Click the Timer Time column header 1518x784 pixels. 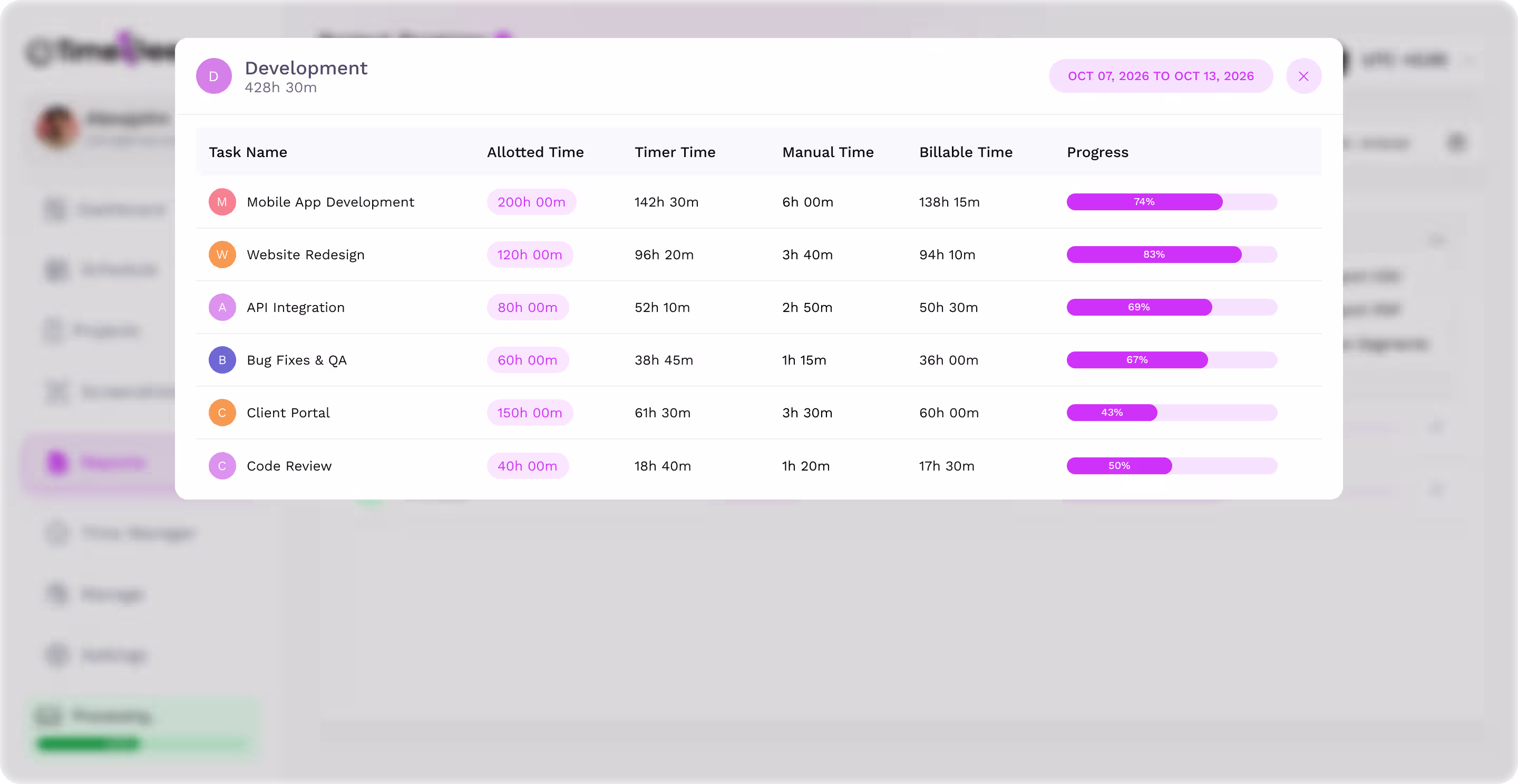675,152
